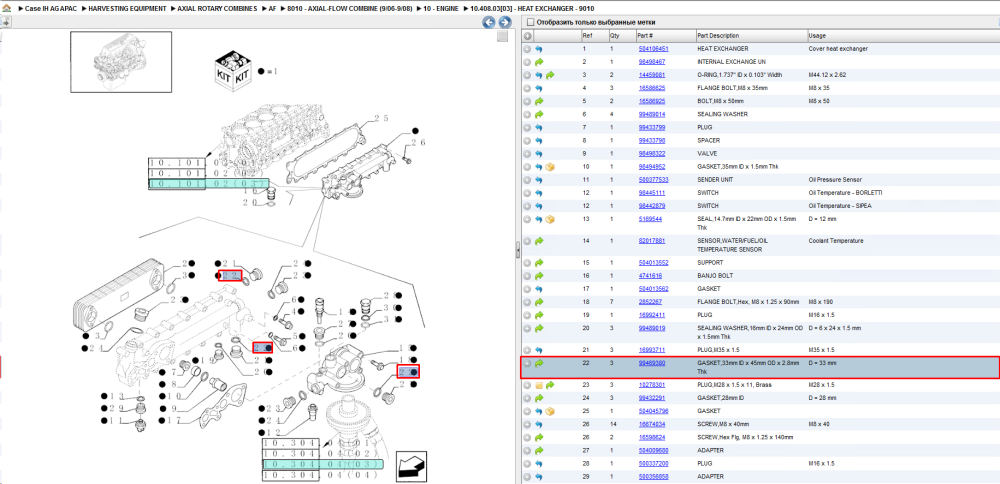Viewport: 1000px width, 484px height.
Task: Toggle gray selection circle for GASKET 504013562 row
Action: (527, 289)
